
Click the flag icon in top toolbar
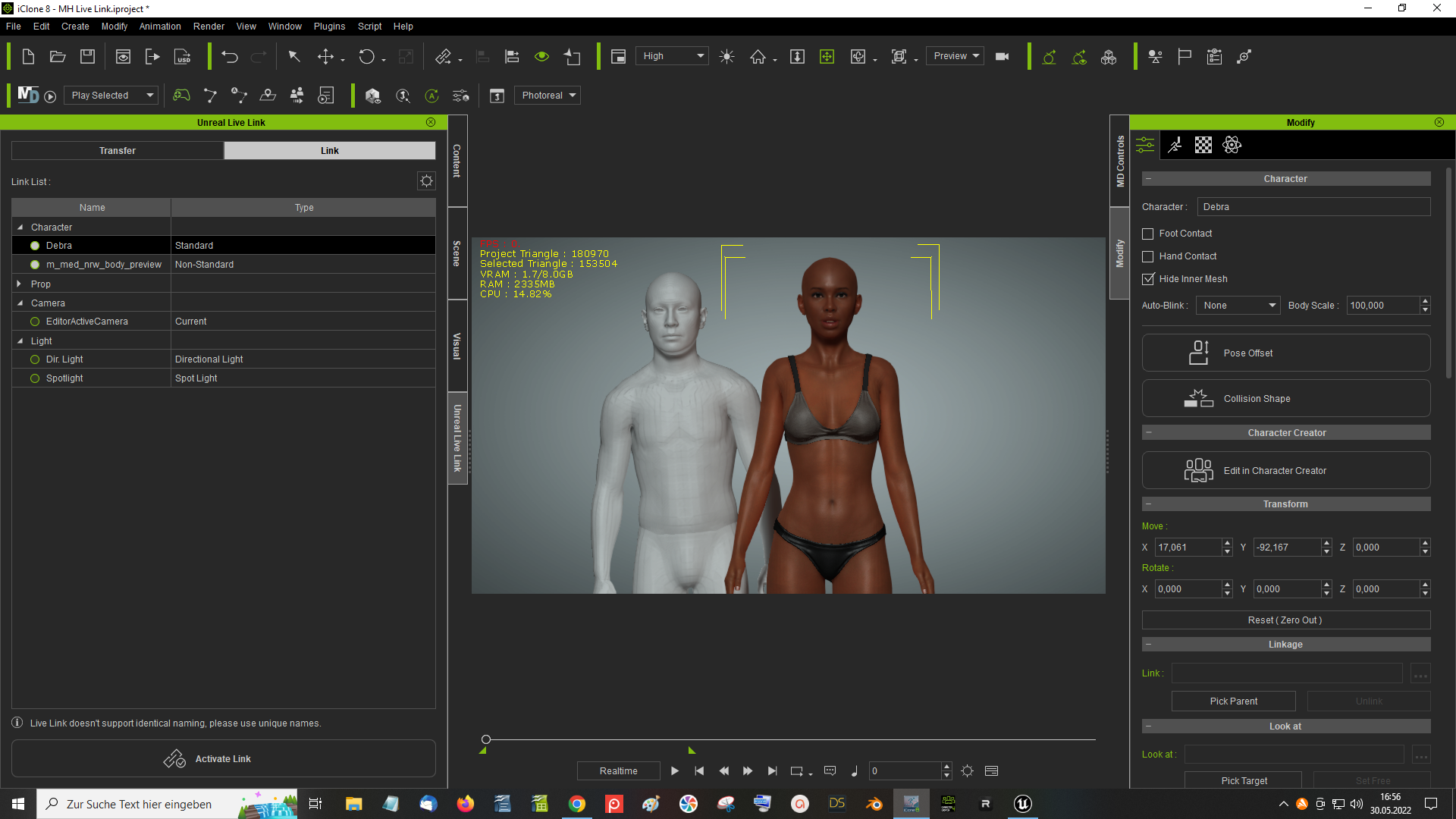tap(1185, 56)
